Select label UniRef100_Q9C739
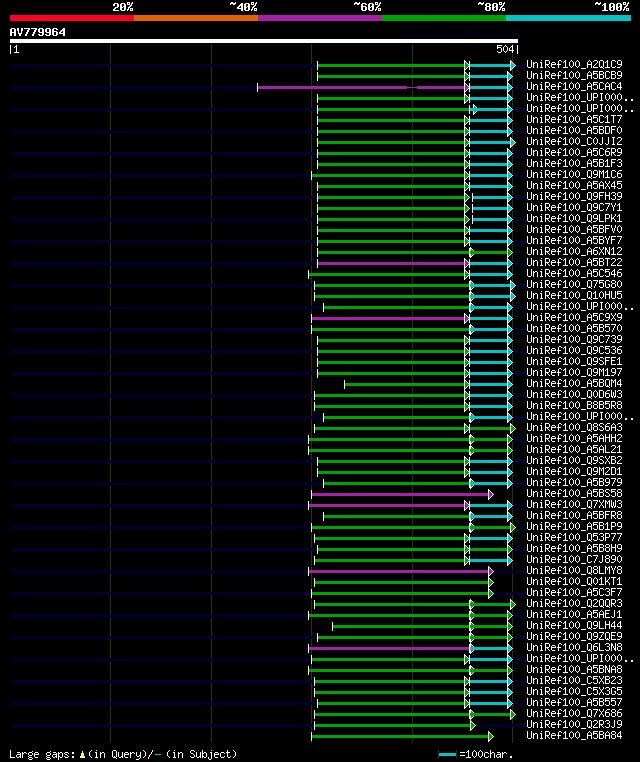 click(574, 339)
